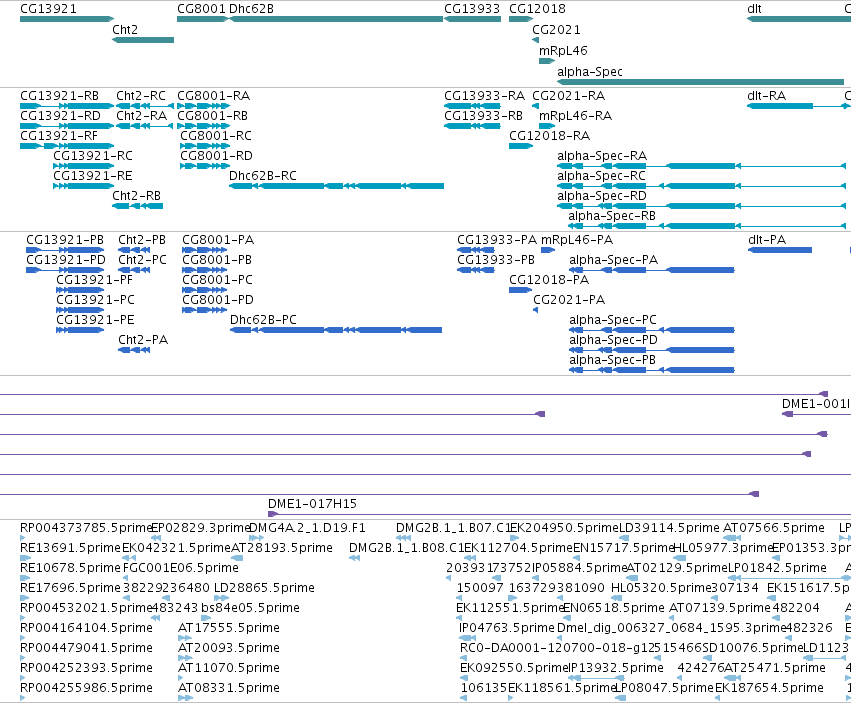Click protein CG2021-PA
The height and width of the screenshot is (703, 851).
536,310
